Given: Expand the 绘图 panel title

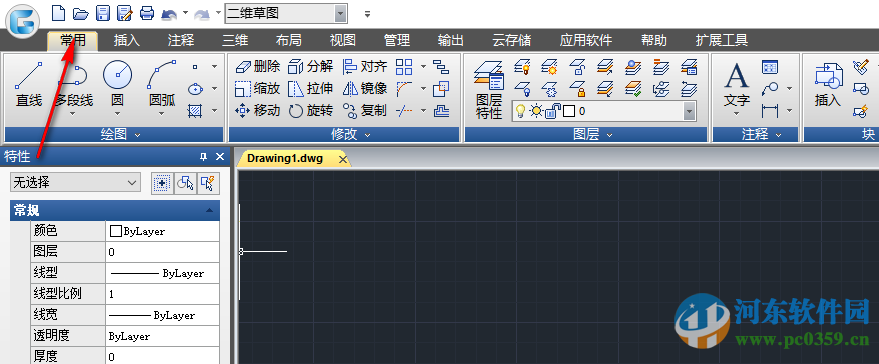Looking at the screenshot, I should (x=114, y=135).
